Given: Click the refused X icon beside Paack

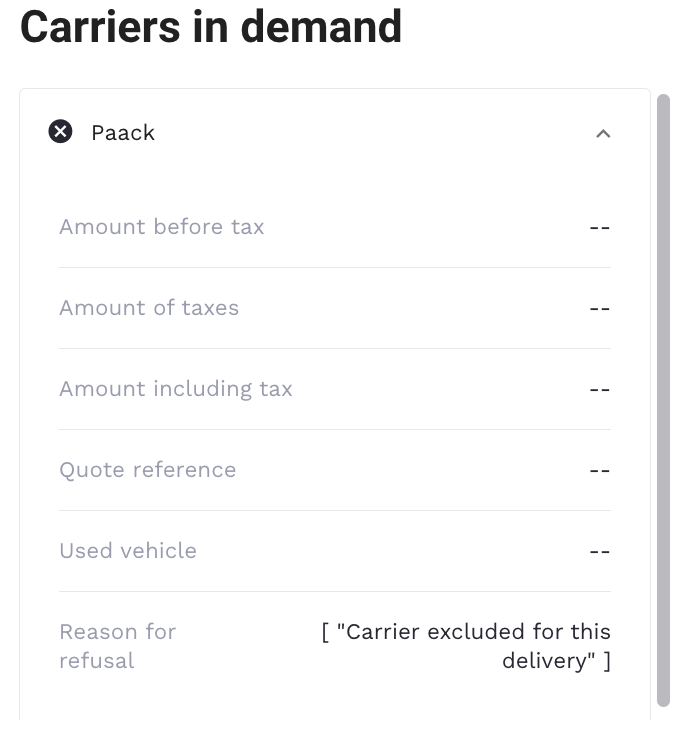Looking at the screenshot, I should coord(61,132).
